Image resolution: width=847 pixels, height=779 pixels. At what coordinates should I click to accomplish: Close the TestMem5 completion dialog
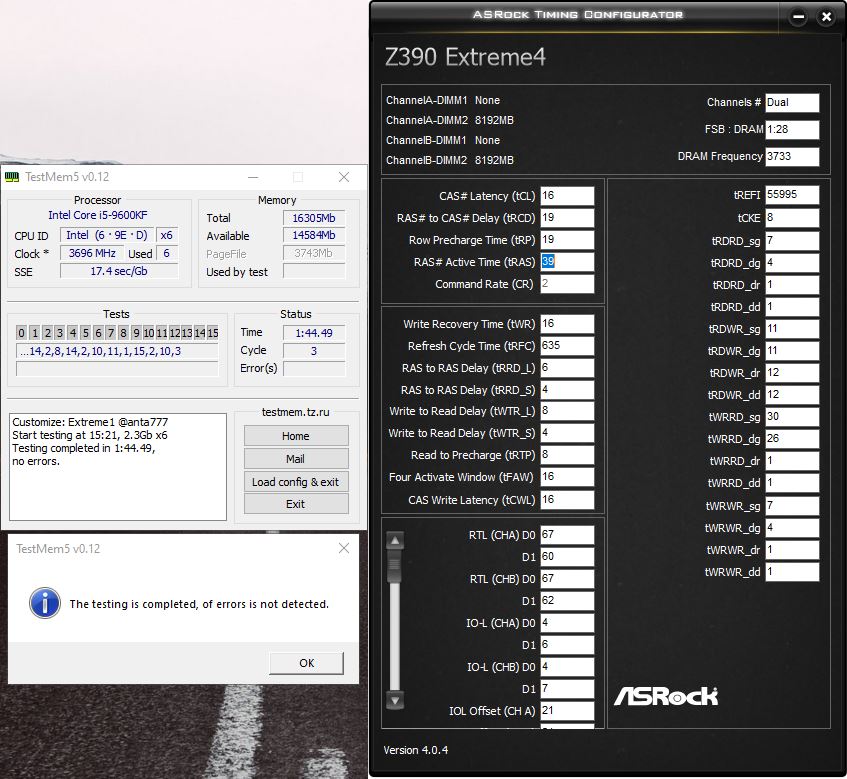(x=344, y=548)
